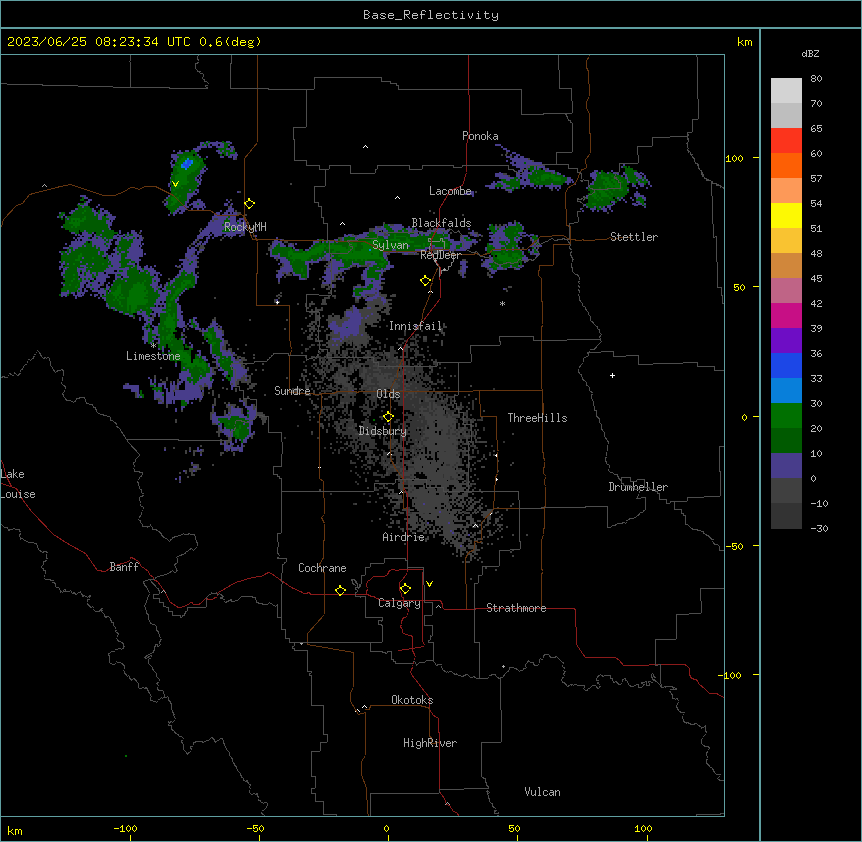Select the yellow diamond between Olds and Didsbury
Viewport: 862px width, 842px height.
[x=388, y=417]
